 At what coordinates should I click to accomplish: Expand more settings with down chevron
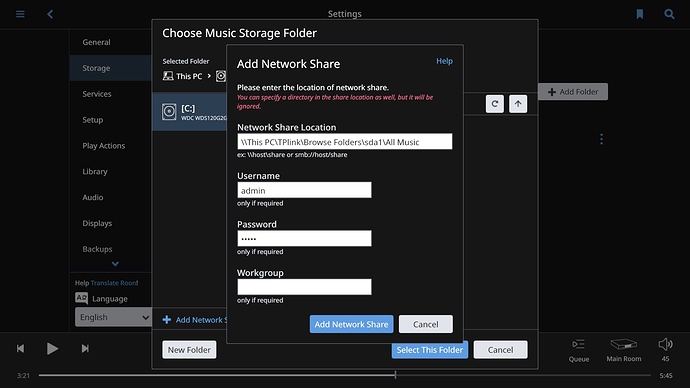(115, 264)
